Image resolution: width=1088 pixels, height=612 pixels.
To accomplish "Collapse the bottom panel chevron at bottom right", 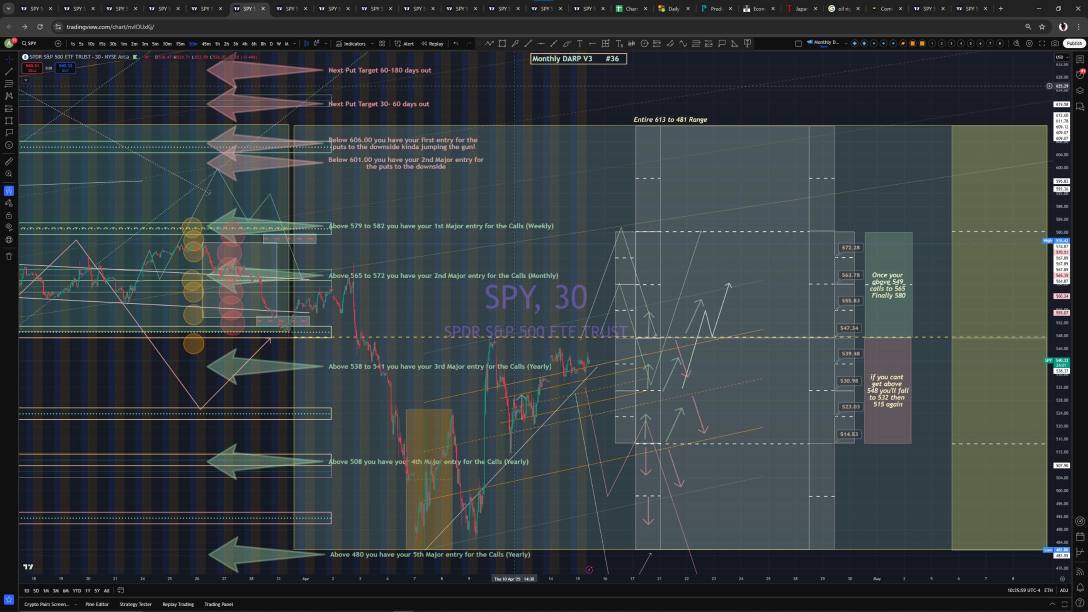I will pos(1053,604).
